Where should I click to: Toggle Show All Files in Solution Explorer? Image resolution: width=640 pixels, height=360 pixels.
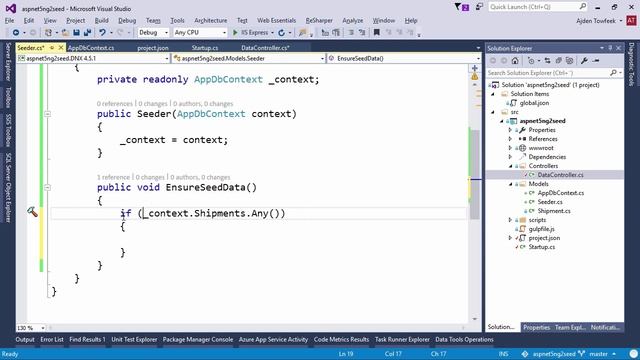pos(569,61)
